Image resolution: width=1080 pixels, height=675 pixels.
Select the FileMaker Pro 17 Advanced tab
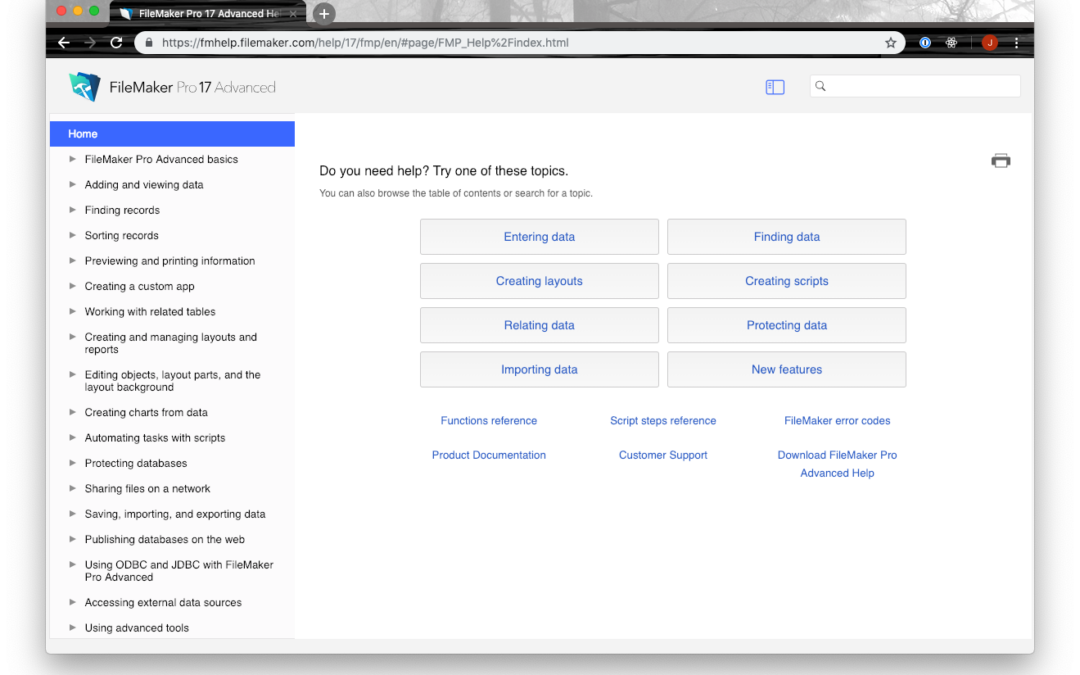pyautogui.click(x=208, y=14)
